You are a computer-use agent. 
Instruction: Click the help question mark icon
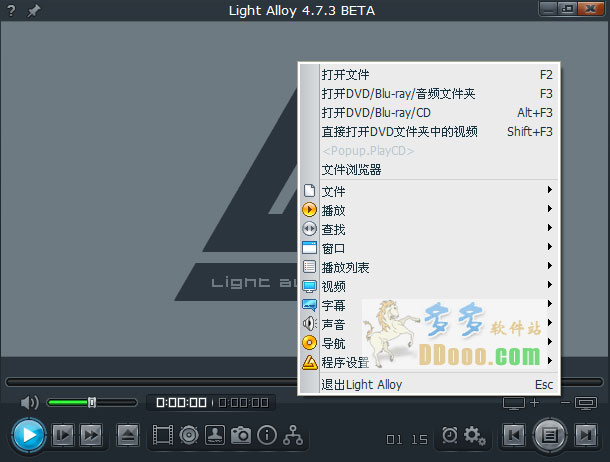[11, 10]
